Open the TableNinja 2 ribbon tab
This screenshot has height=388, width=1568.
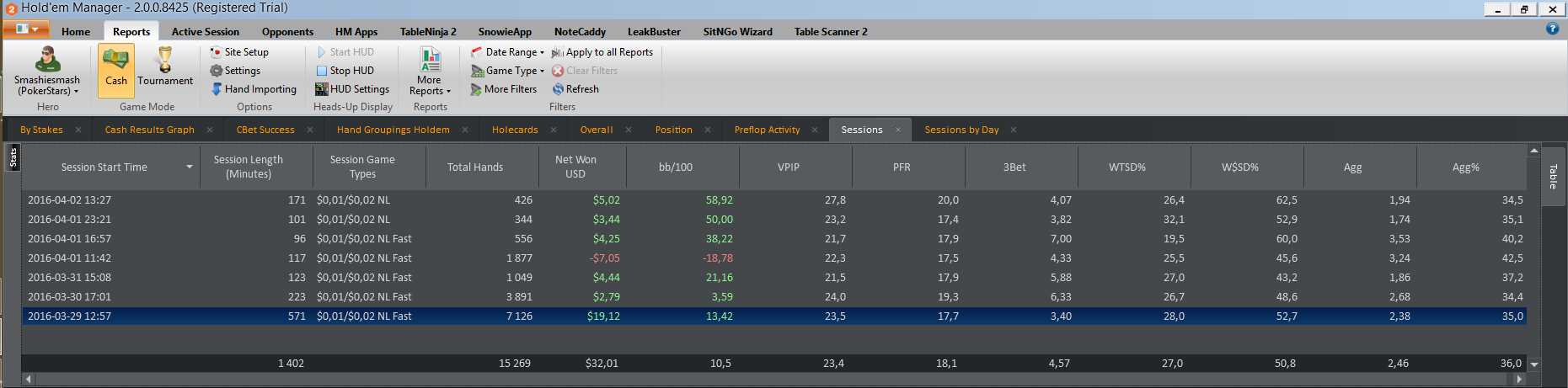pyautogui.click(x=428, y=32)
